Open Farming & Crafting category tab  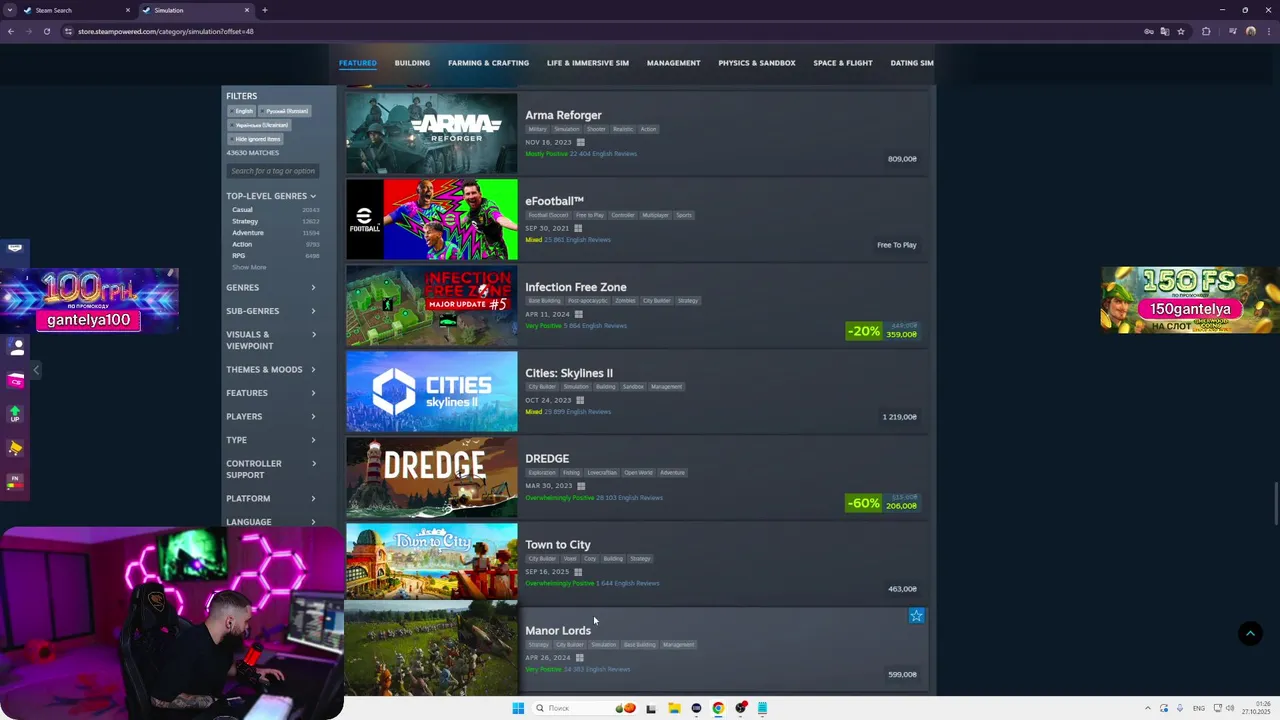point(488,63)
